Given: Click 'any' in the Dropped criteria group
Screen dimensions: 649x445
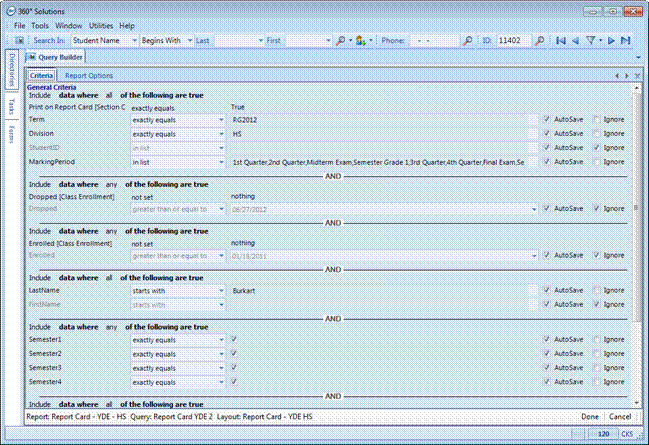Looking at the screenshot, I should click(111, 185).
